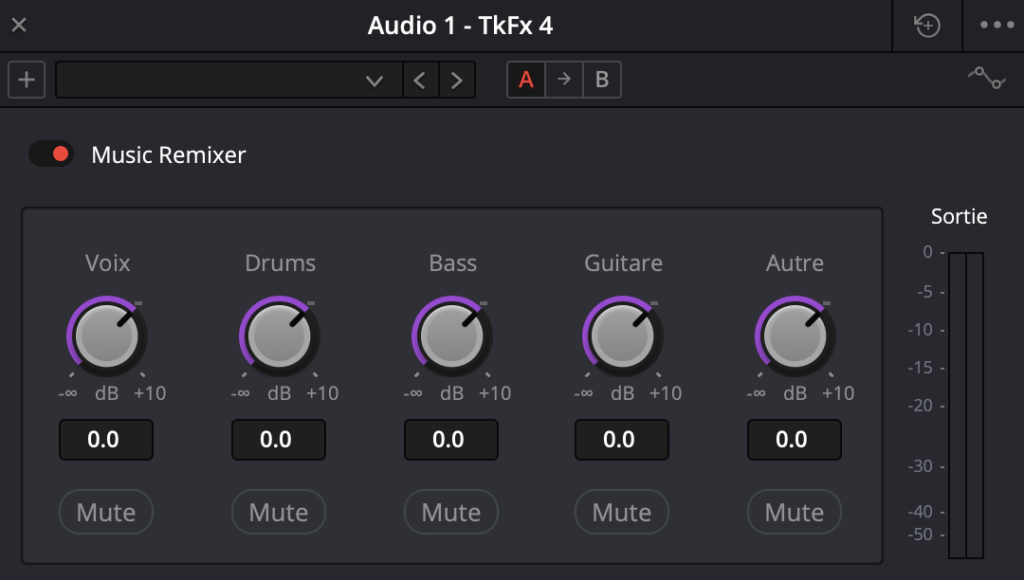The width and height of the screenshot is (1024, 580).
Task: Click the Sortie label
Action: (959, 216)
